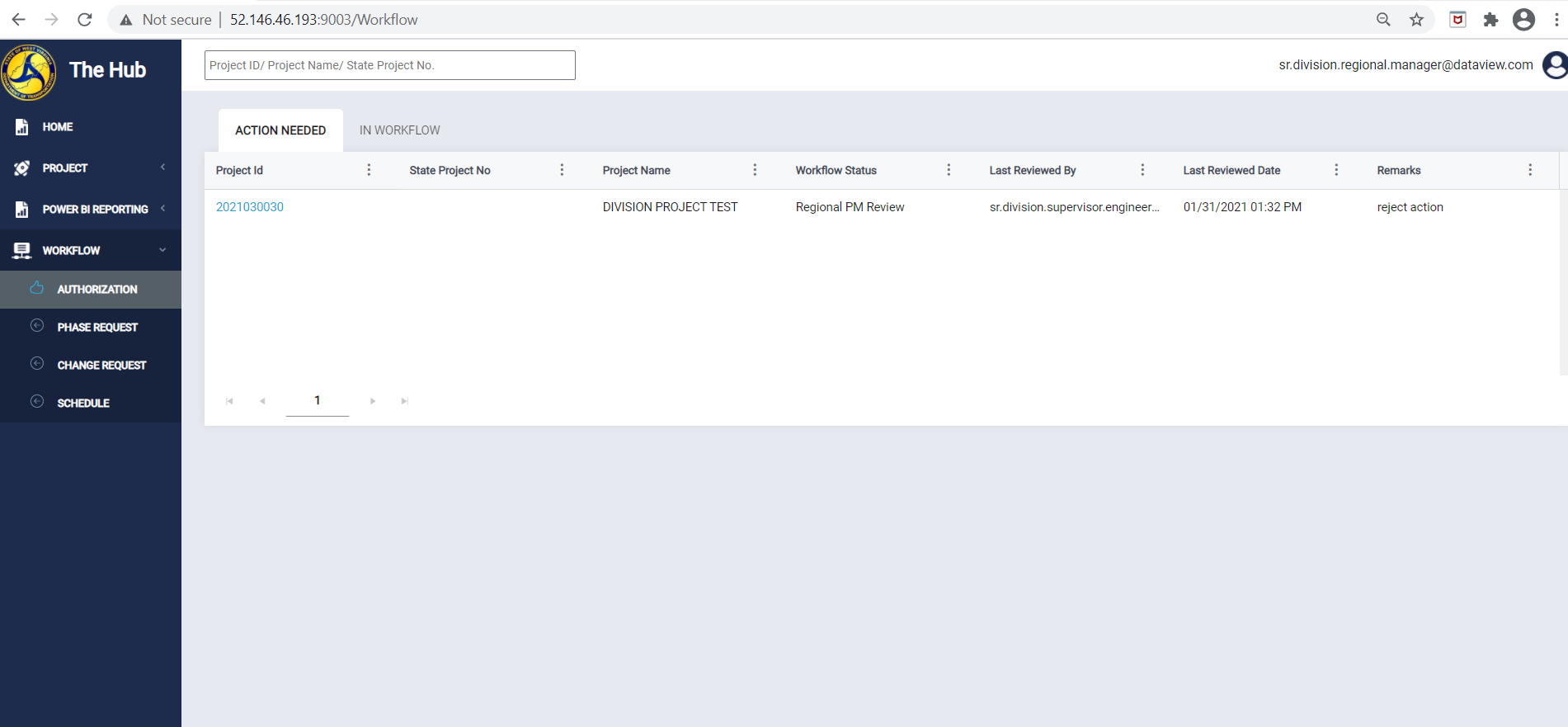
Task: Switch to the In Workflow tab
Action: pos(400,130)
